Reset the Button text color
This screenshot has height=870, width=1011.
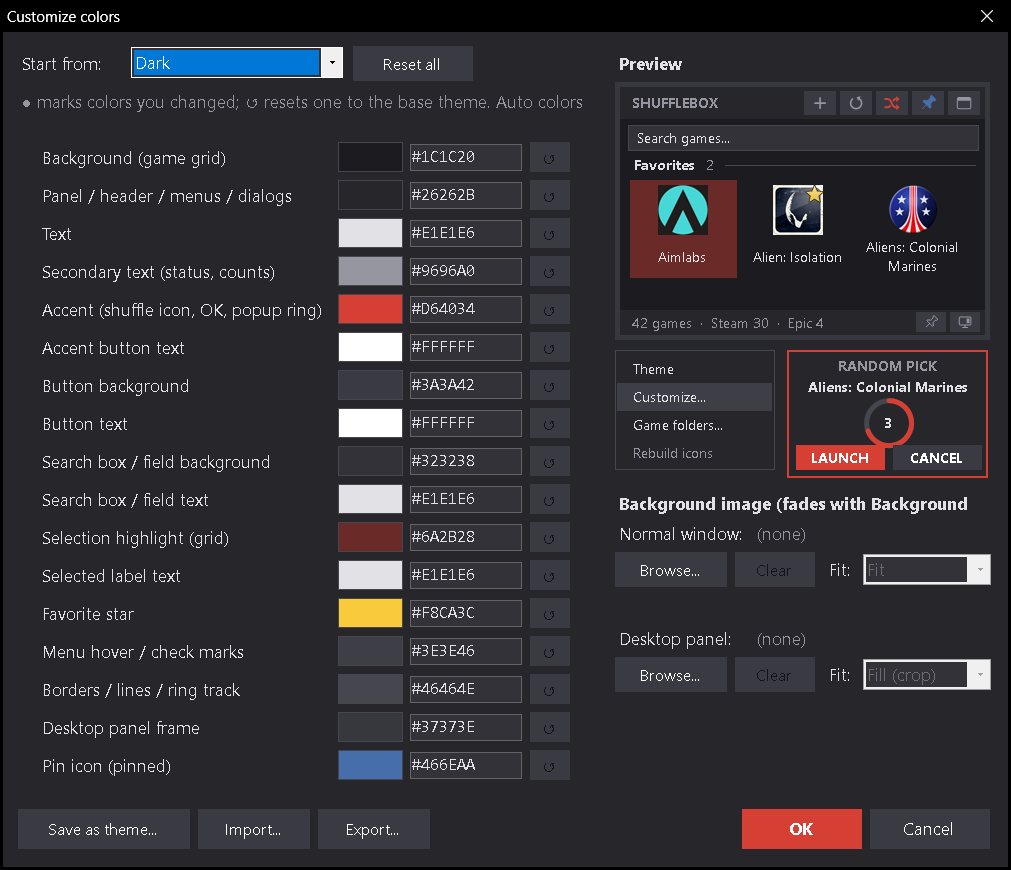(x=549, y=424)
